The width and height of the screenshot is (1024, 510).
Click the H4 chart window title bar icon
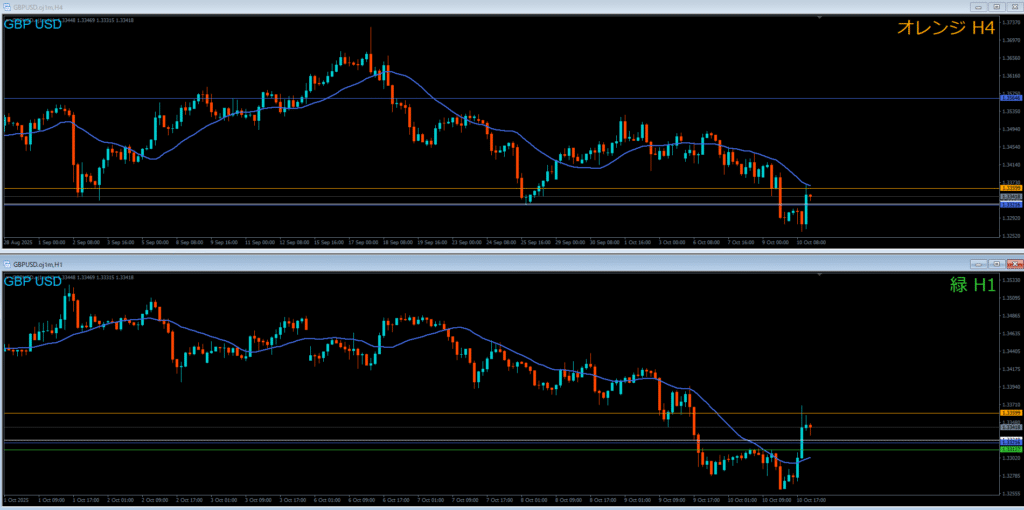(x=5, y=6)
